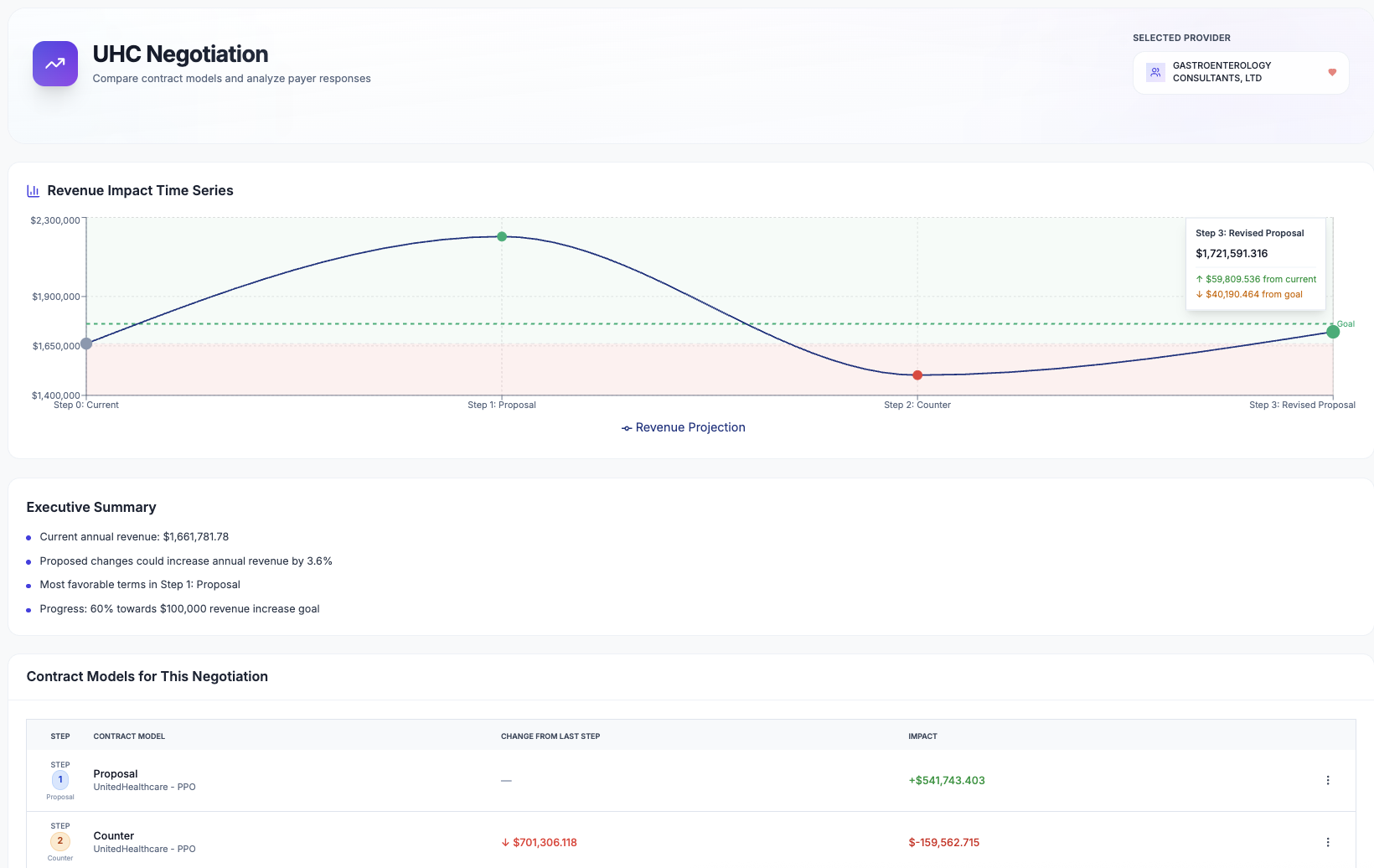The height and width of the screenshot is (868, 1374).
Task: Open the Counter contract model
Action: 114,836
